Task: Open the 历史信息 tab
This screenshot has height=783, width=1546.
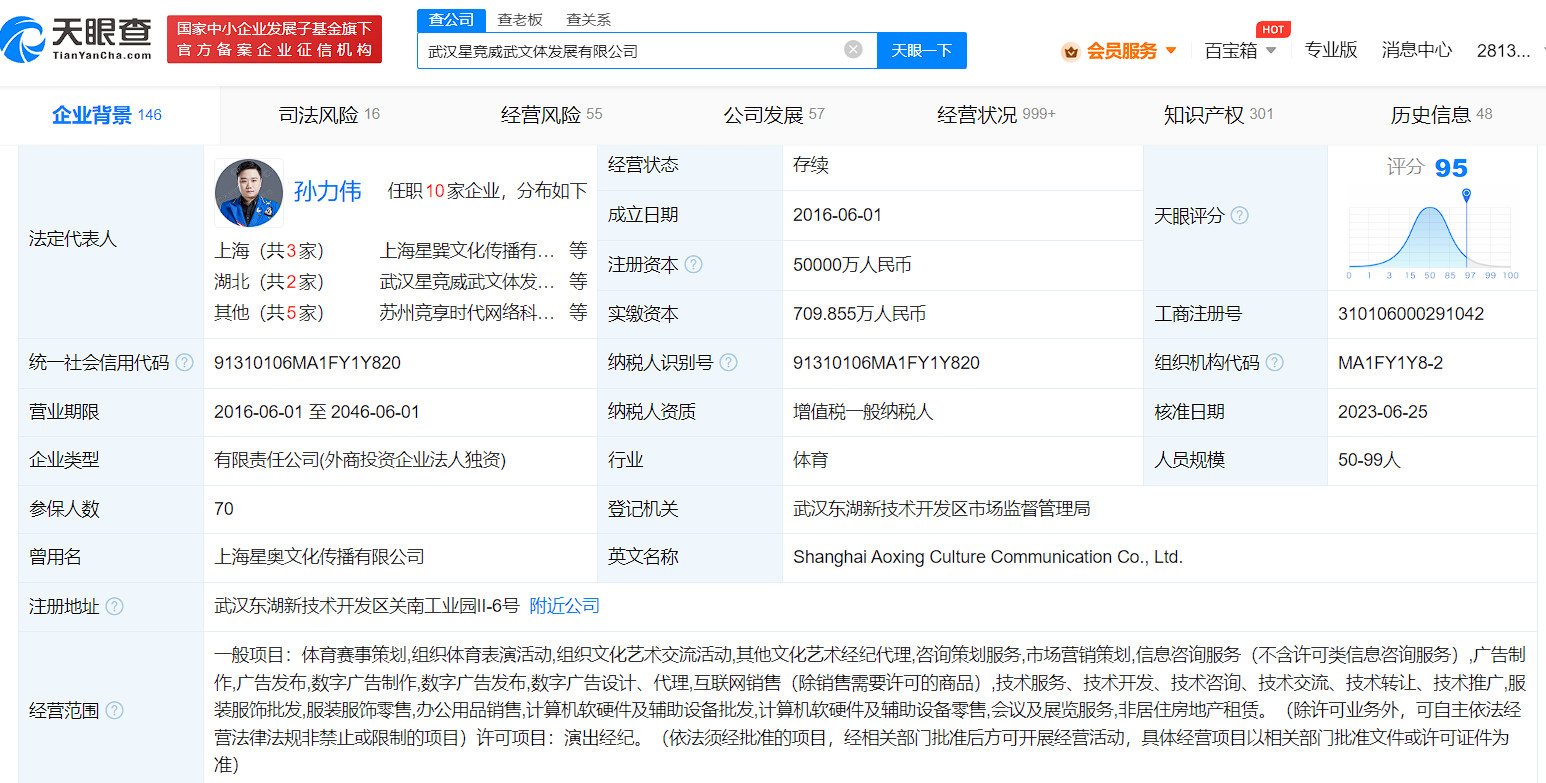Action: click(1441, 115)
